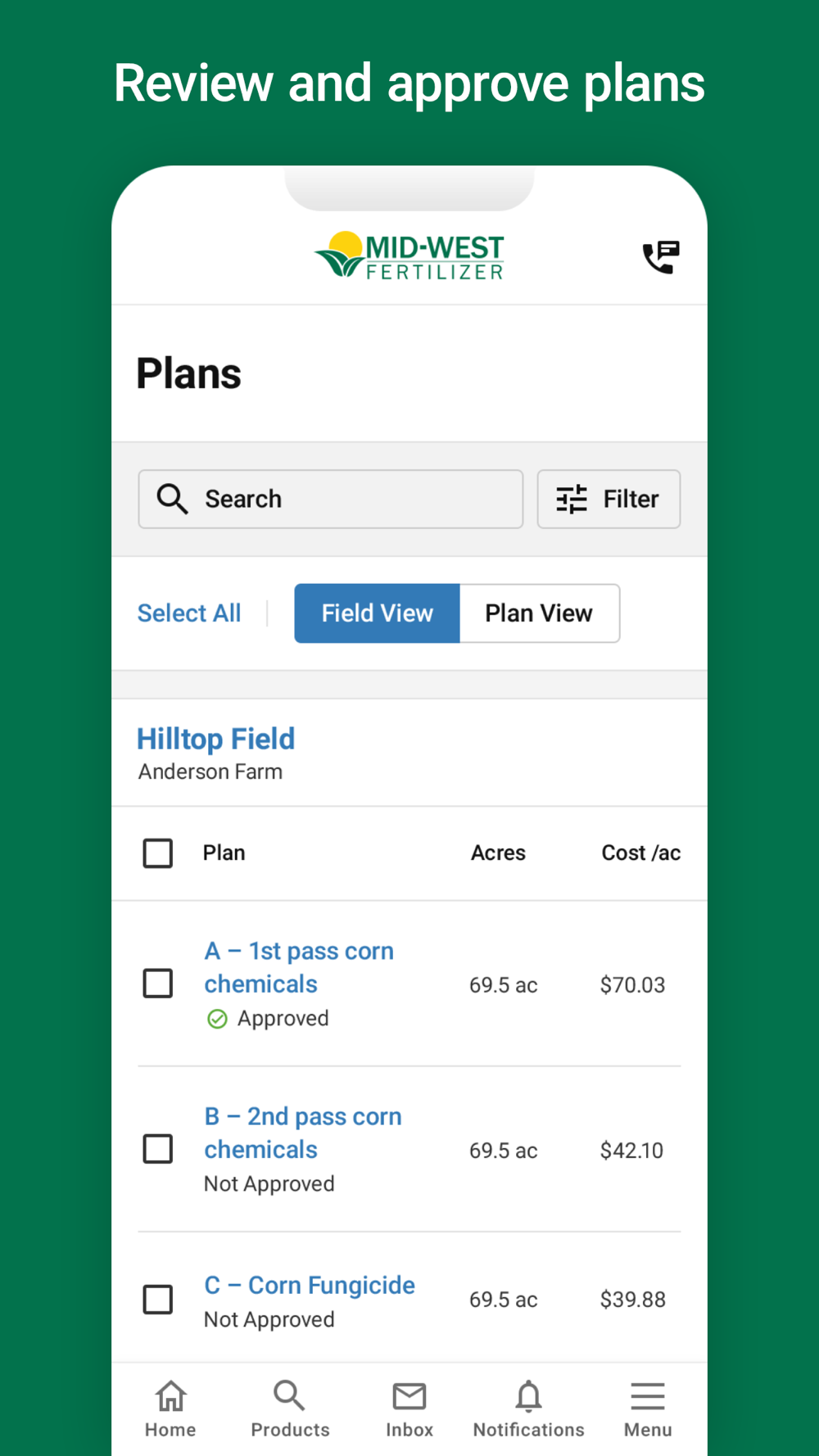Check the header Plan select-all checkbox
This screenshot has height=1456, width=819.
[158, 853]
